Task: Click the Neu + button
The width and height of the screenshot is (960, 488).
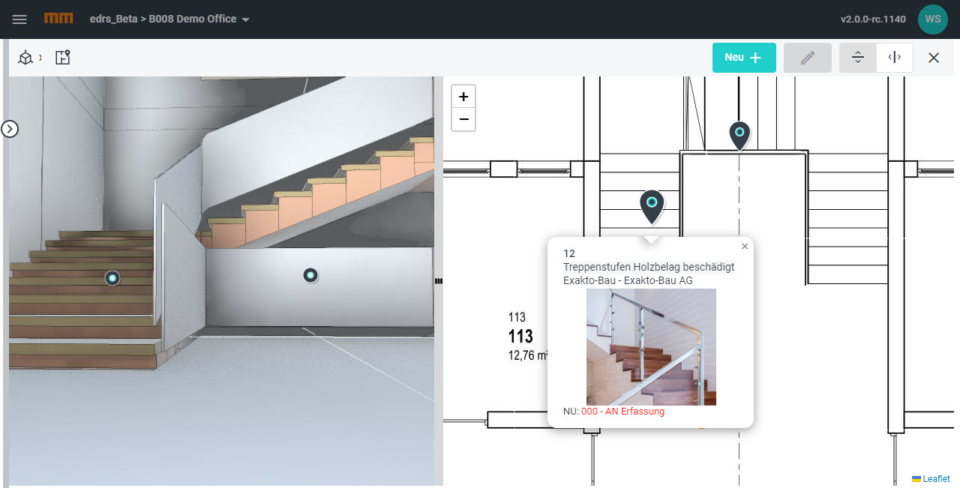Action: tap(743, 58)
